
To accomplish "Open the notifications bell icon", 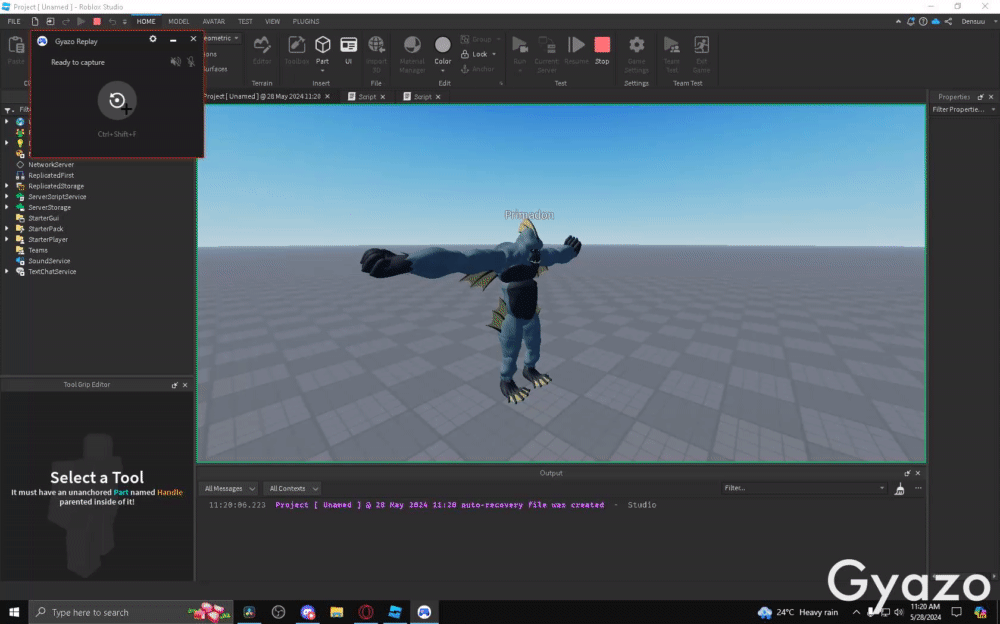I will tap(911, 22).
